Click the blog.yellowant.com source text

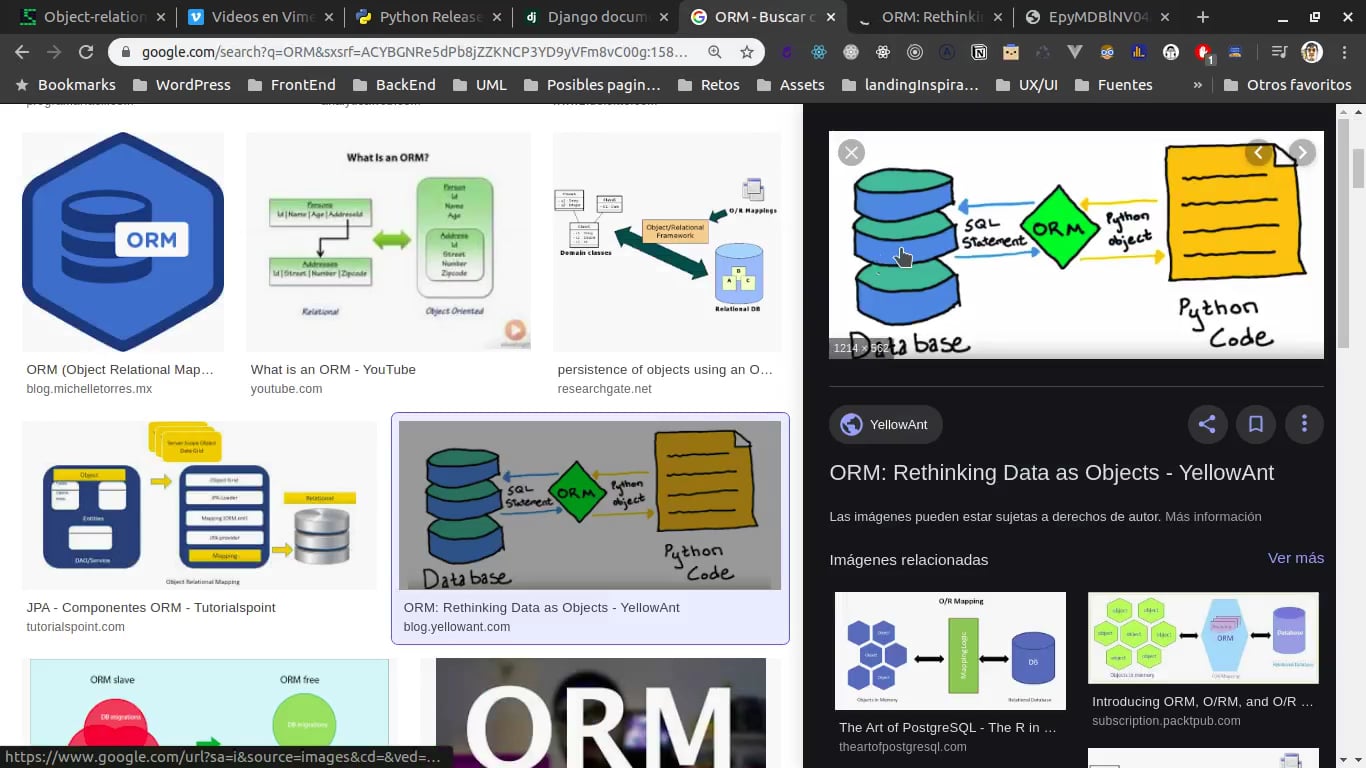[457, 627]
